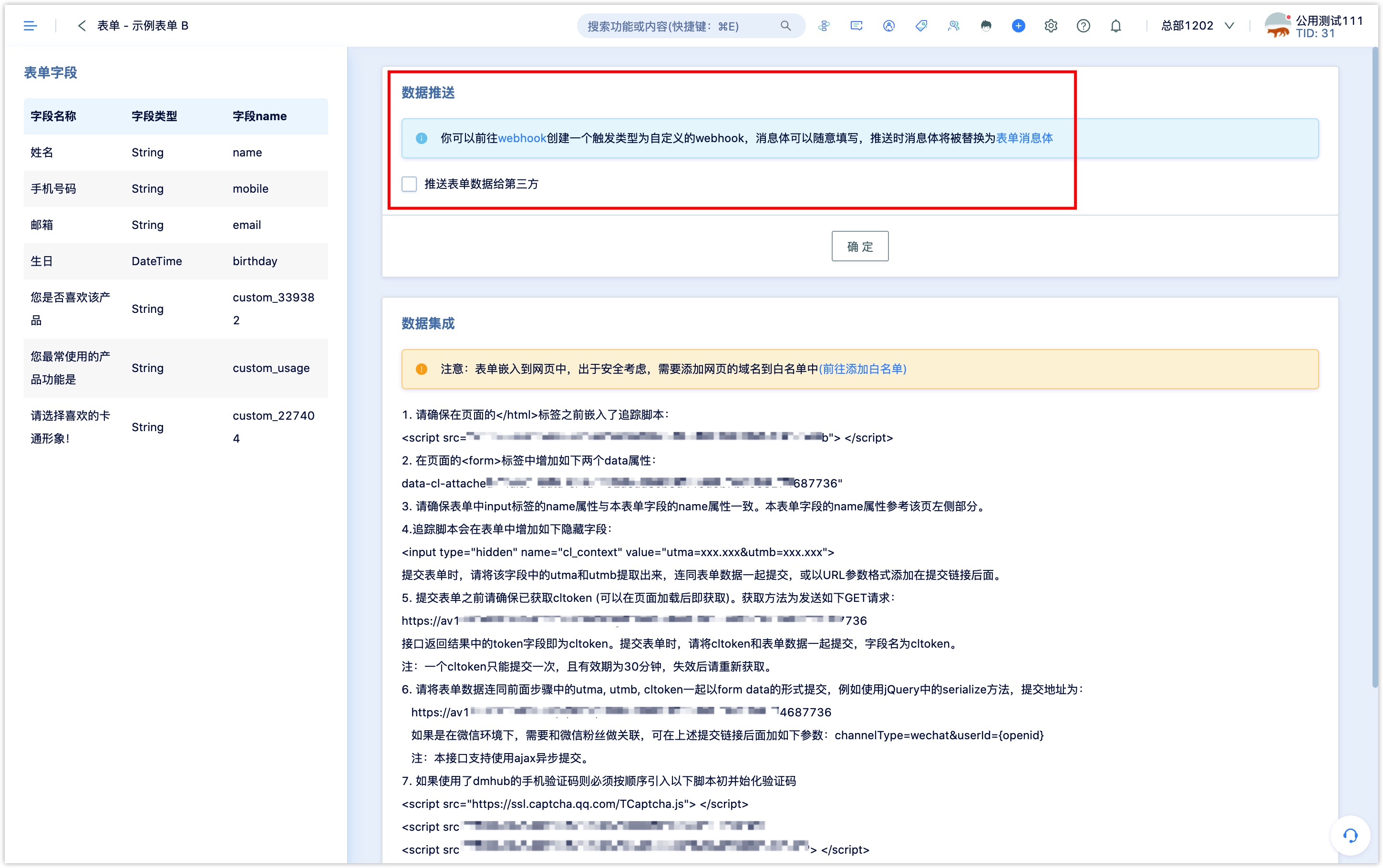The width and height of the screenshot is (1383, 868).
Task: Click the 数据集成 section heading
Action: 428,324
